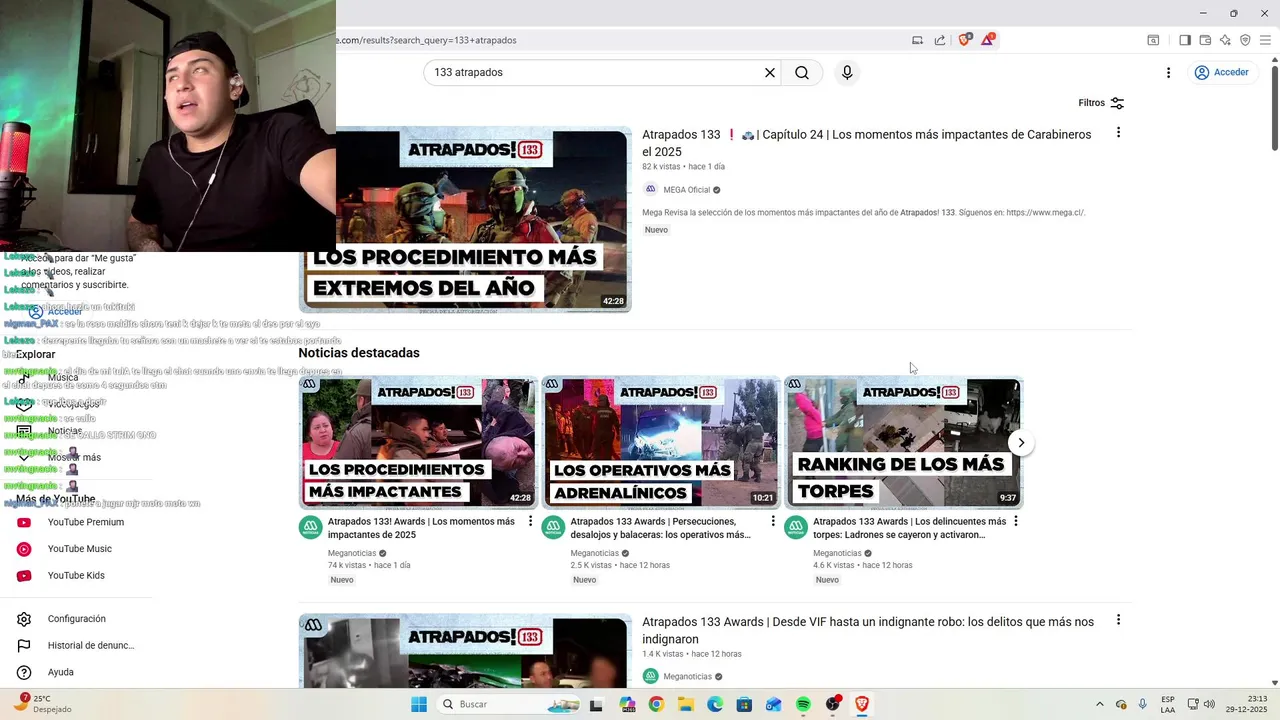Open three-dot menu for Capítulo 24 video
The width and height of the screenshot is (1280, 720).
(1118, 133)
